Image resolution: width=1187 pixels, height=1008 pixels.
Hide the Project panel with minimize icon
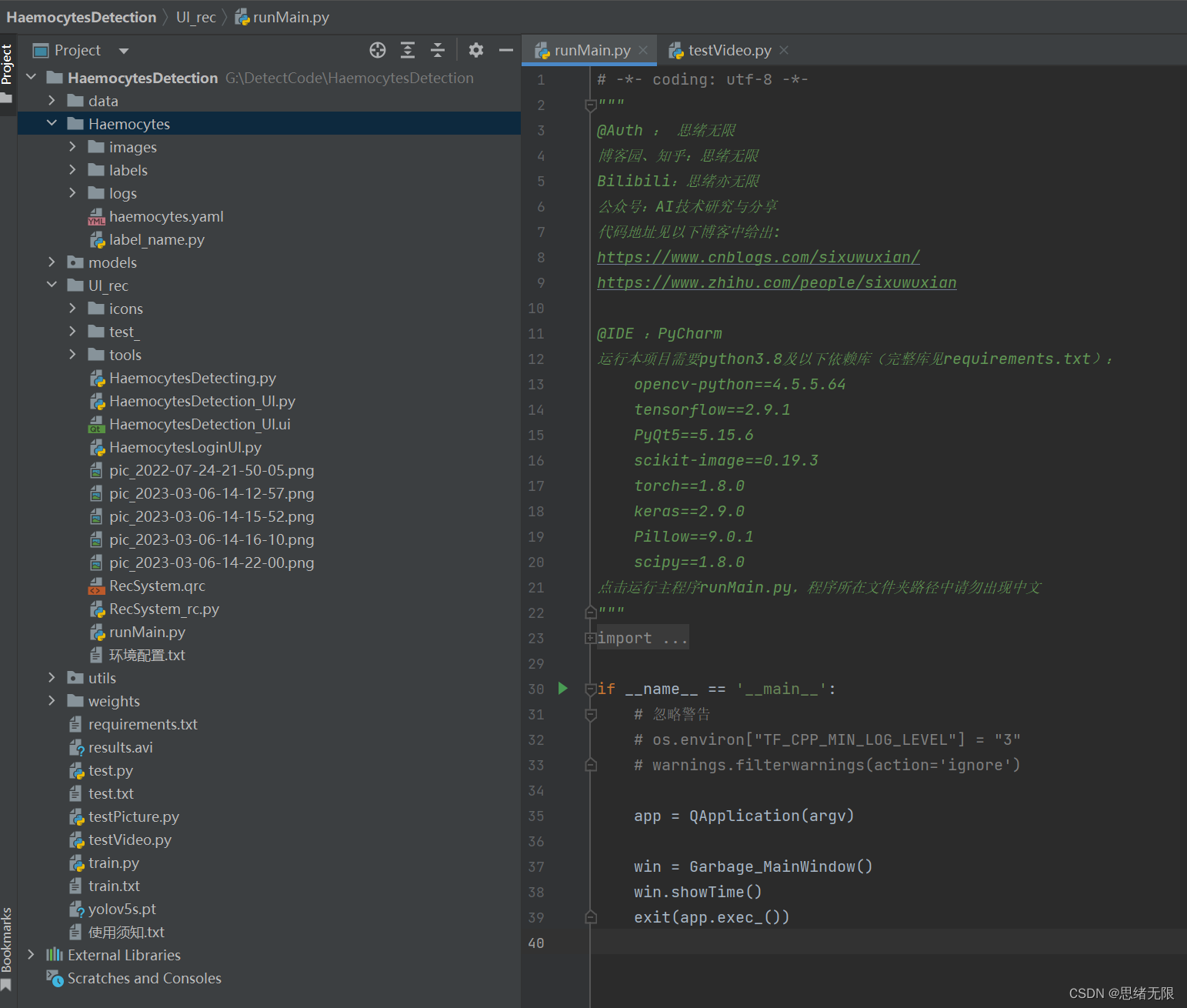tap(506, 50)
